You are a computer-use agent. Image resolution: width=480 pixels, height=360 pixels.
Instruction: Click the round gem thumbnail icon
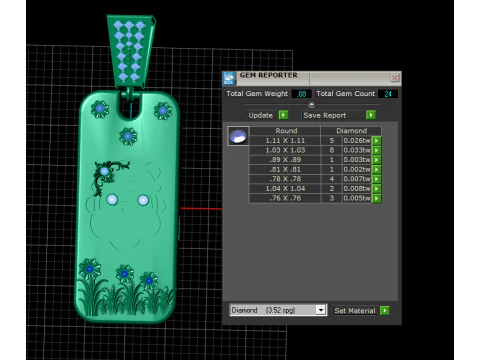coord(238,136)
